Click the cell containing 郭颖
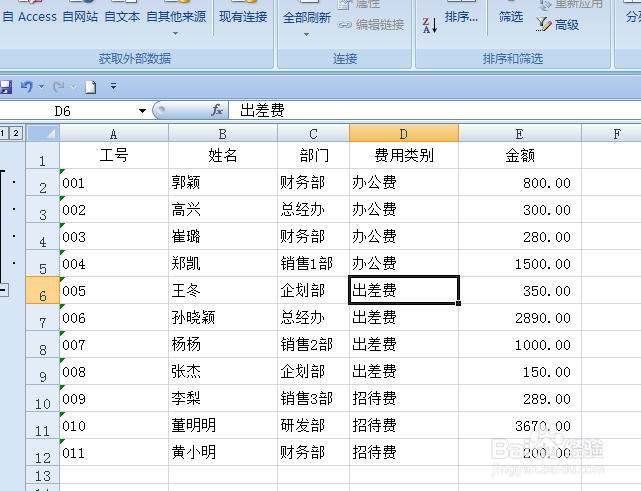The image size is (641, 491). click(222, 182)
